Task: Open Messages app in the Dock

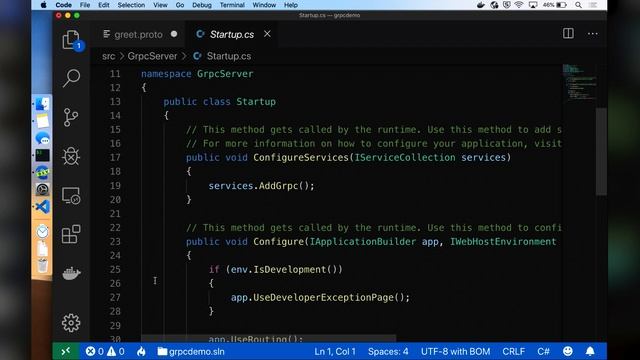Action: coord(42,138)
